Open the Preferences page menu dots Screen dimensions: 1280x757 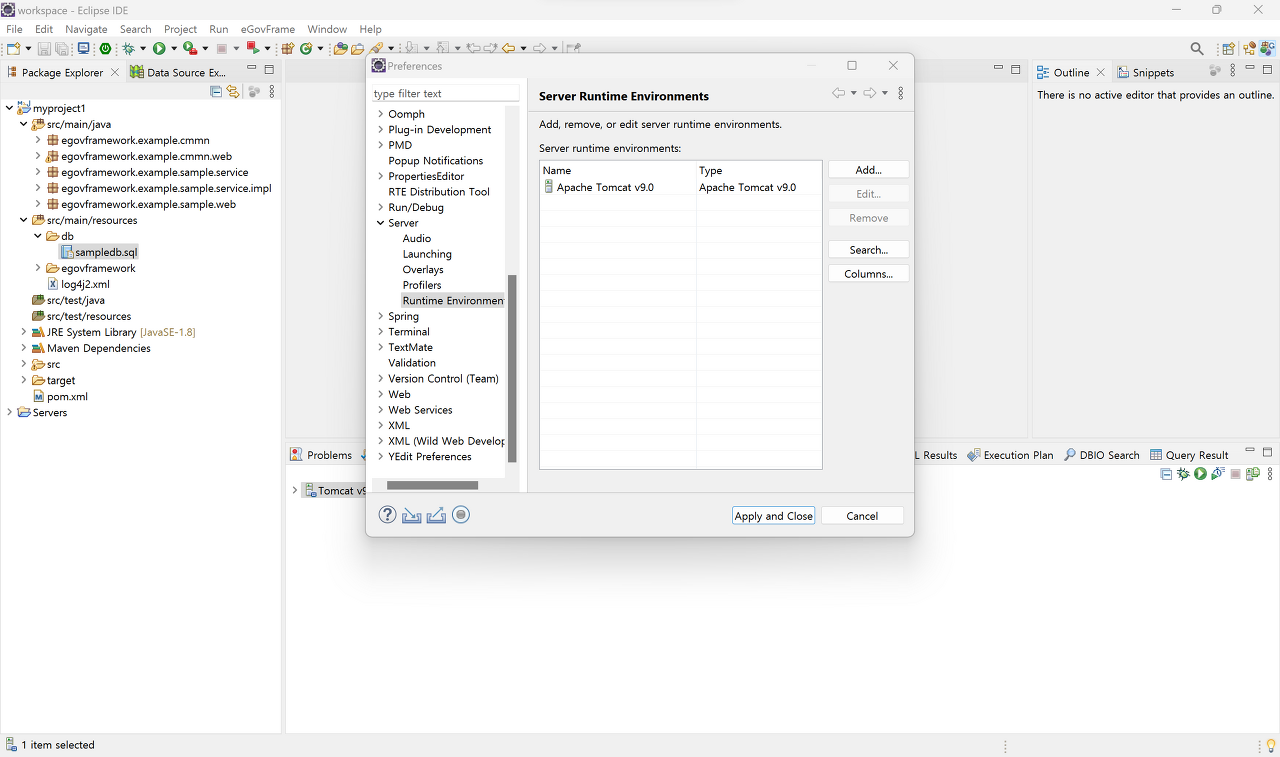pos(900,93)
